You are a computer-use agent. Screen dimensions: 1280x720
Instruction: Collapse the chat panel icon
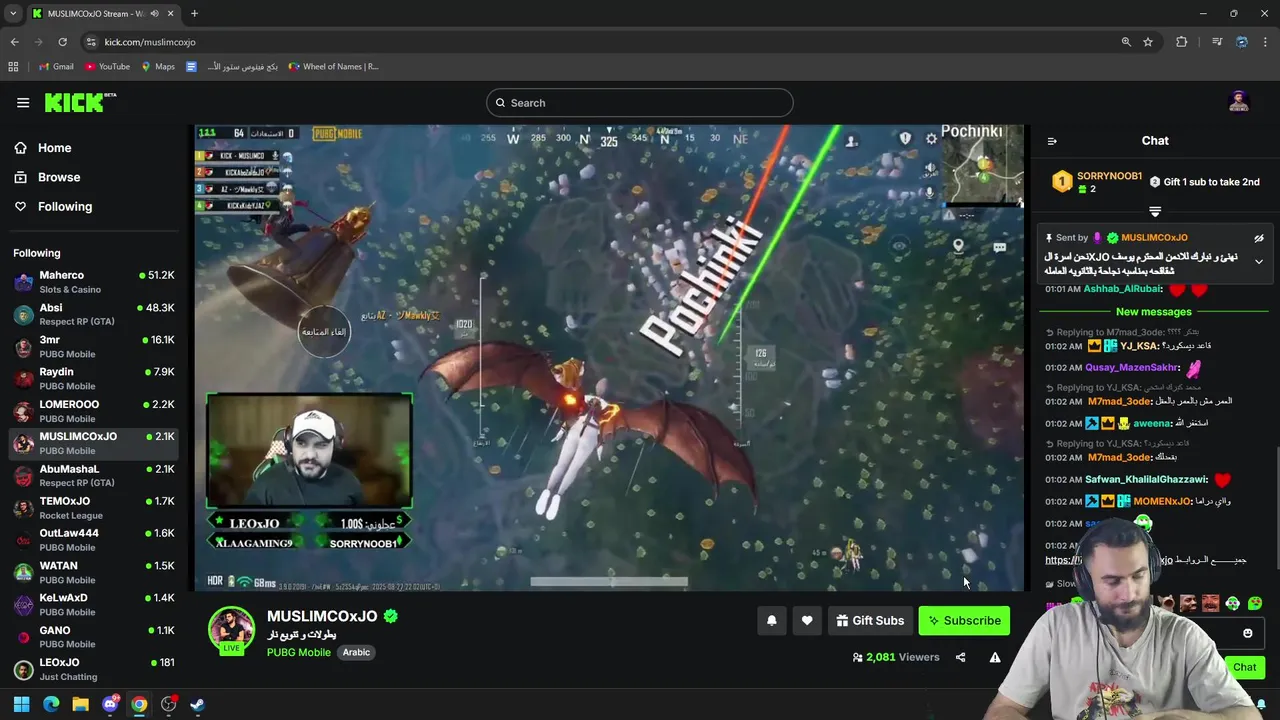pyautogui.click(x=1052, y=141)
